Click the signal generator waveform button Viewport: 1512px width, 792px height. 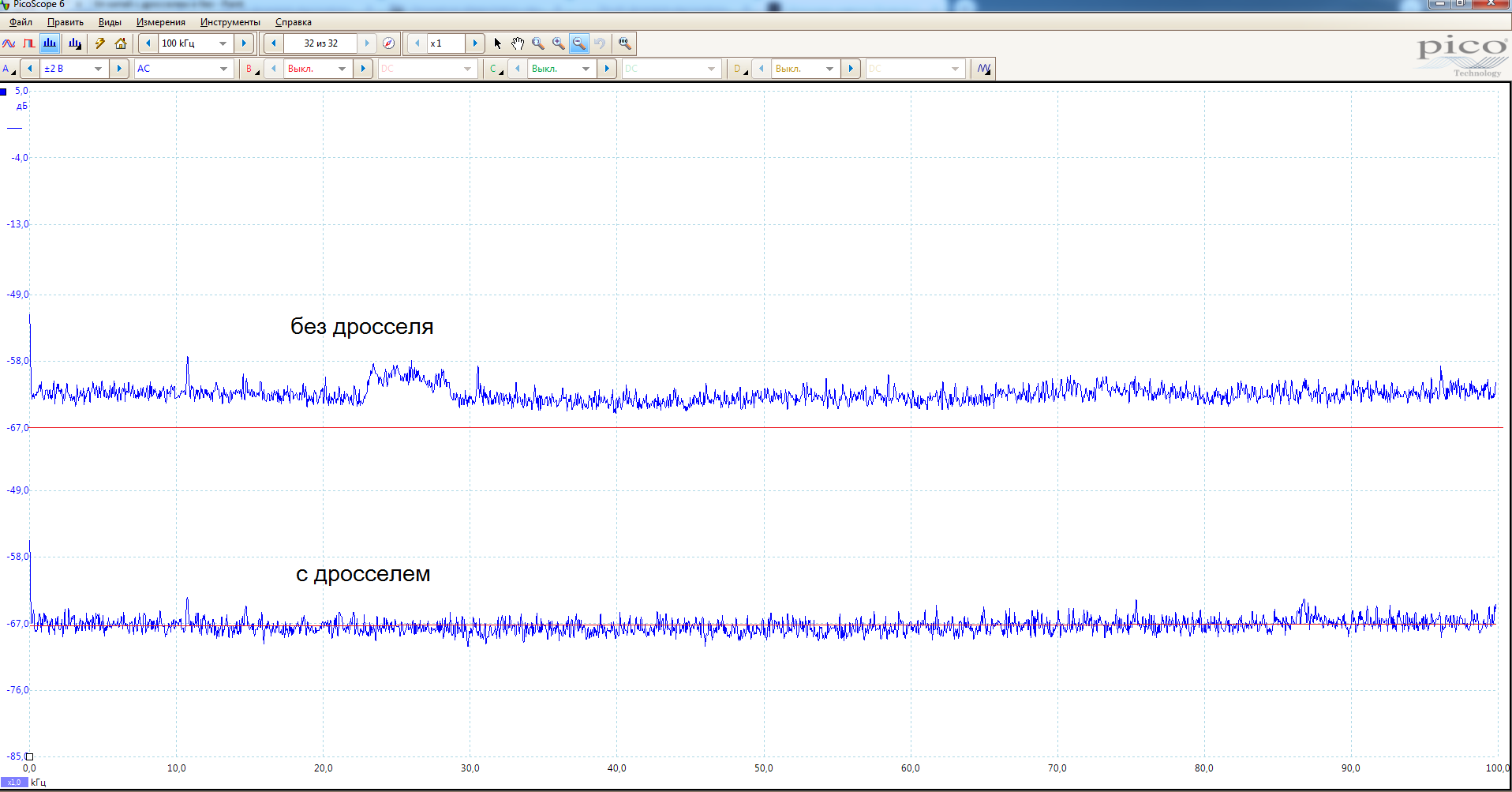point(983,69)
